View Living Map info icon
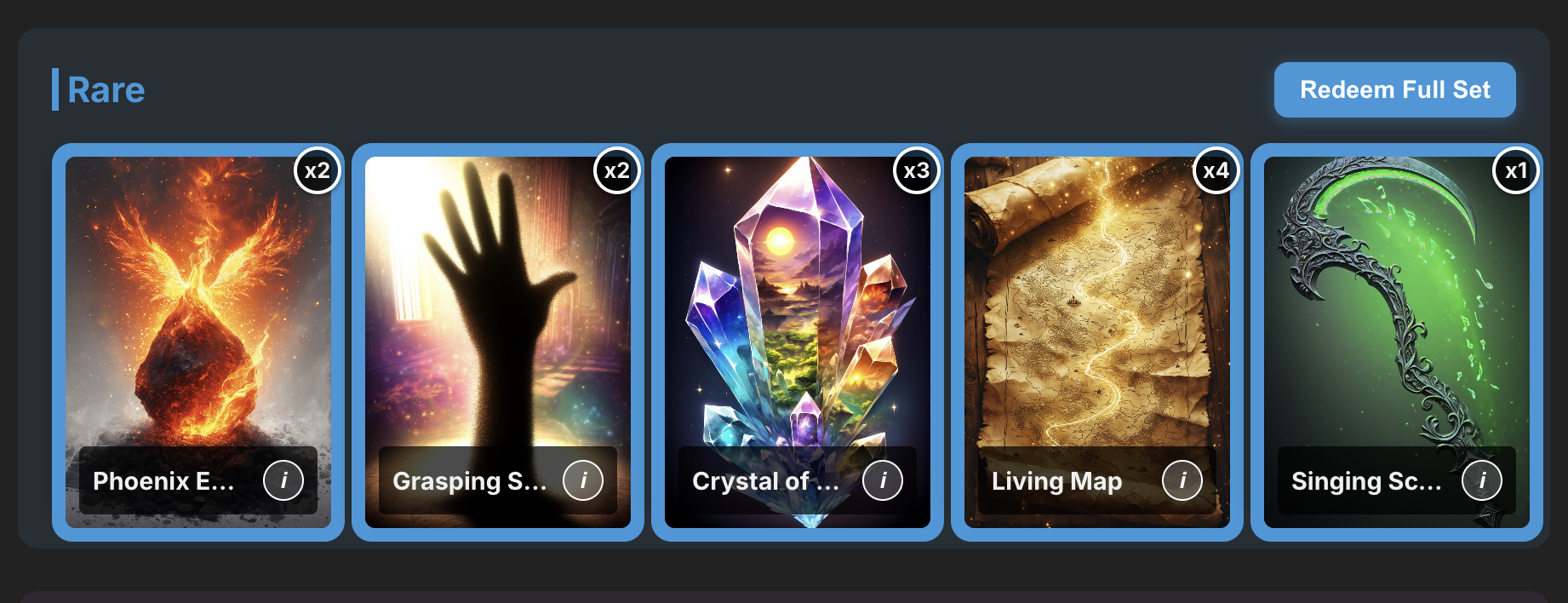 pyautogui.click(x=1182, y=481)
